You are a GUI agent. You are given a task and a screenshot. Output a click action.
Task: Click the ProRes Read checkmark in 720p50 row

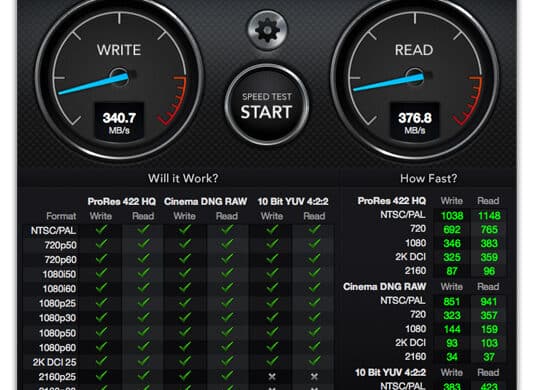(x=143, y=244)
